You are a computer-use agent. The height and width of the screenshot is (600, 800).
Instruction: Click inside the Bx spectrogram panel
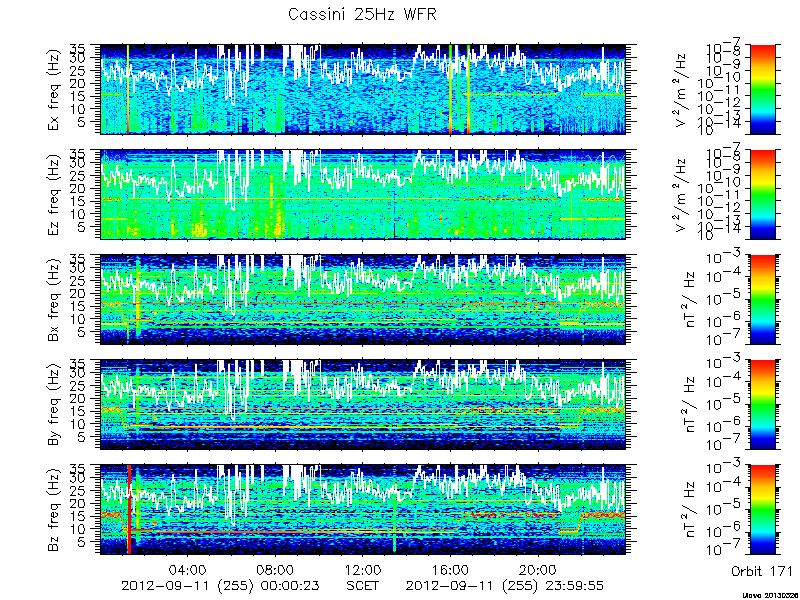point(362,299)
